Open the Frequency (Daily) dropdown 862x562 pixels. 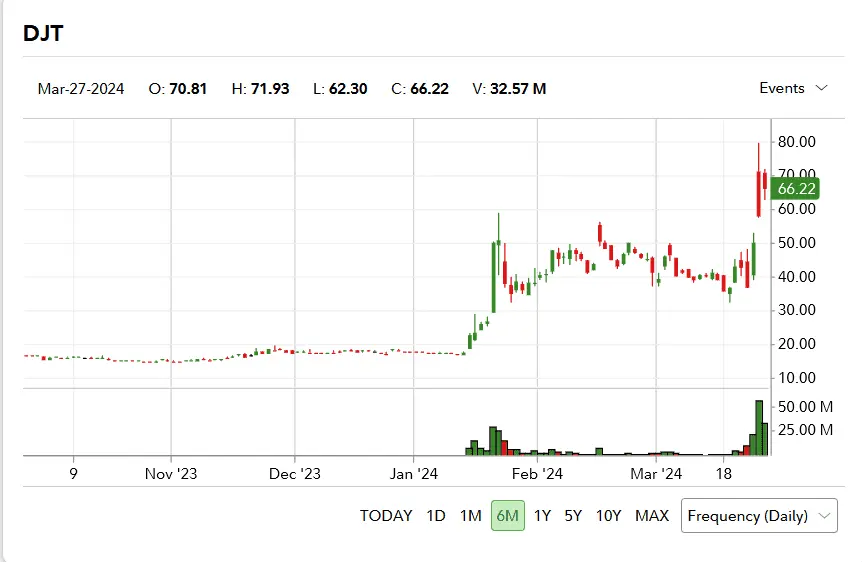[x=759, y=516]
